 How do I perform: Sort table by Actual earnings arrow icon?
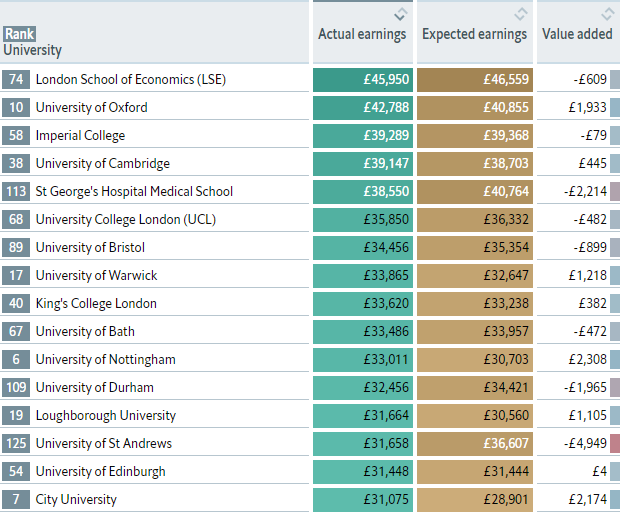(x=401, y=14)
